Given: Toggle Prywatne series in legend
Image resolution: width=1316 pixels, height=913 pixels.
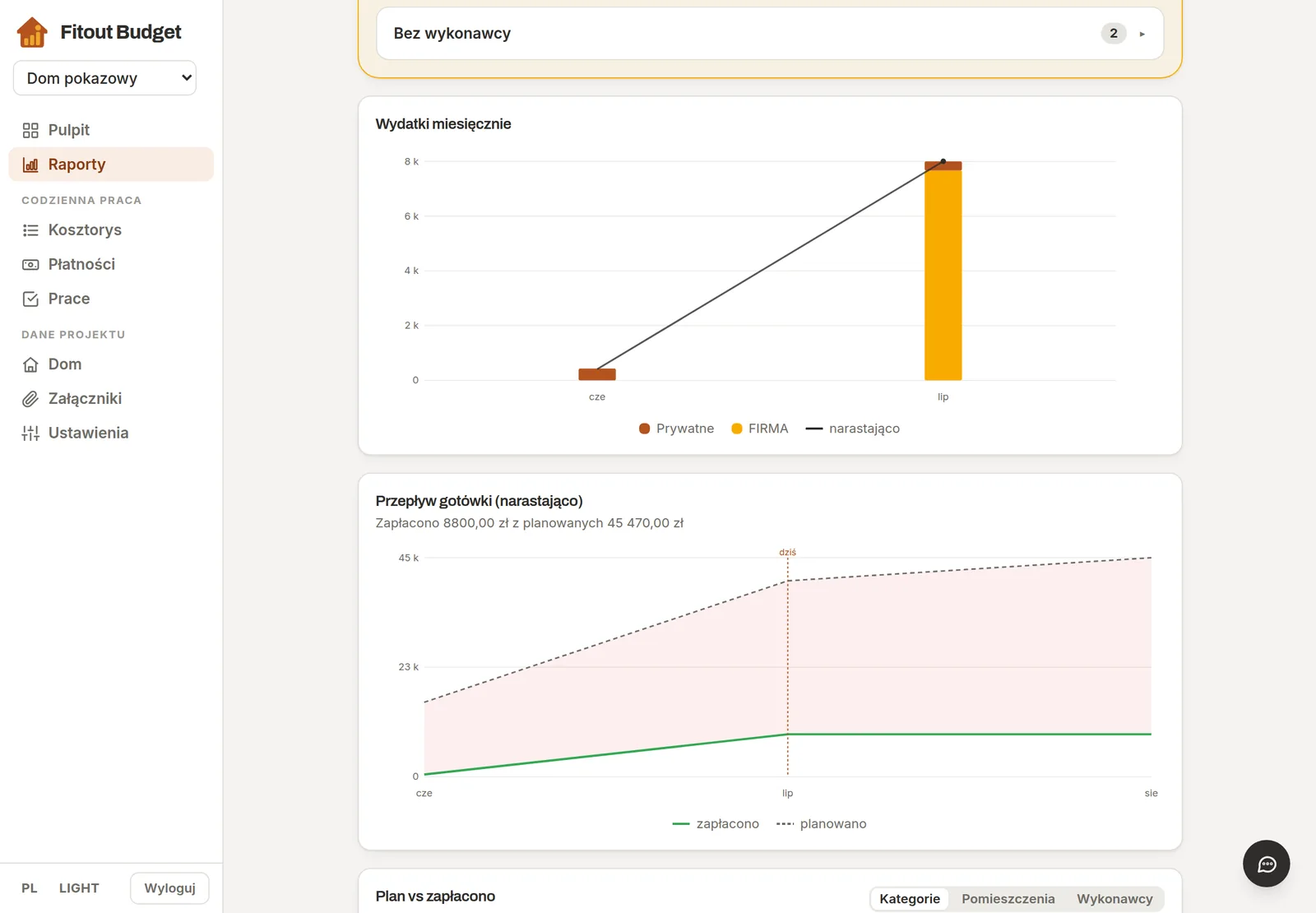Looking at the screenshot, I should tap(676, 429).
